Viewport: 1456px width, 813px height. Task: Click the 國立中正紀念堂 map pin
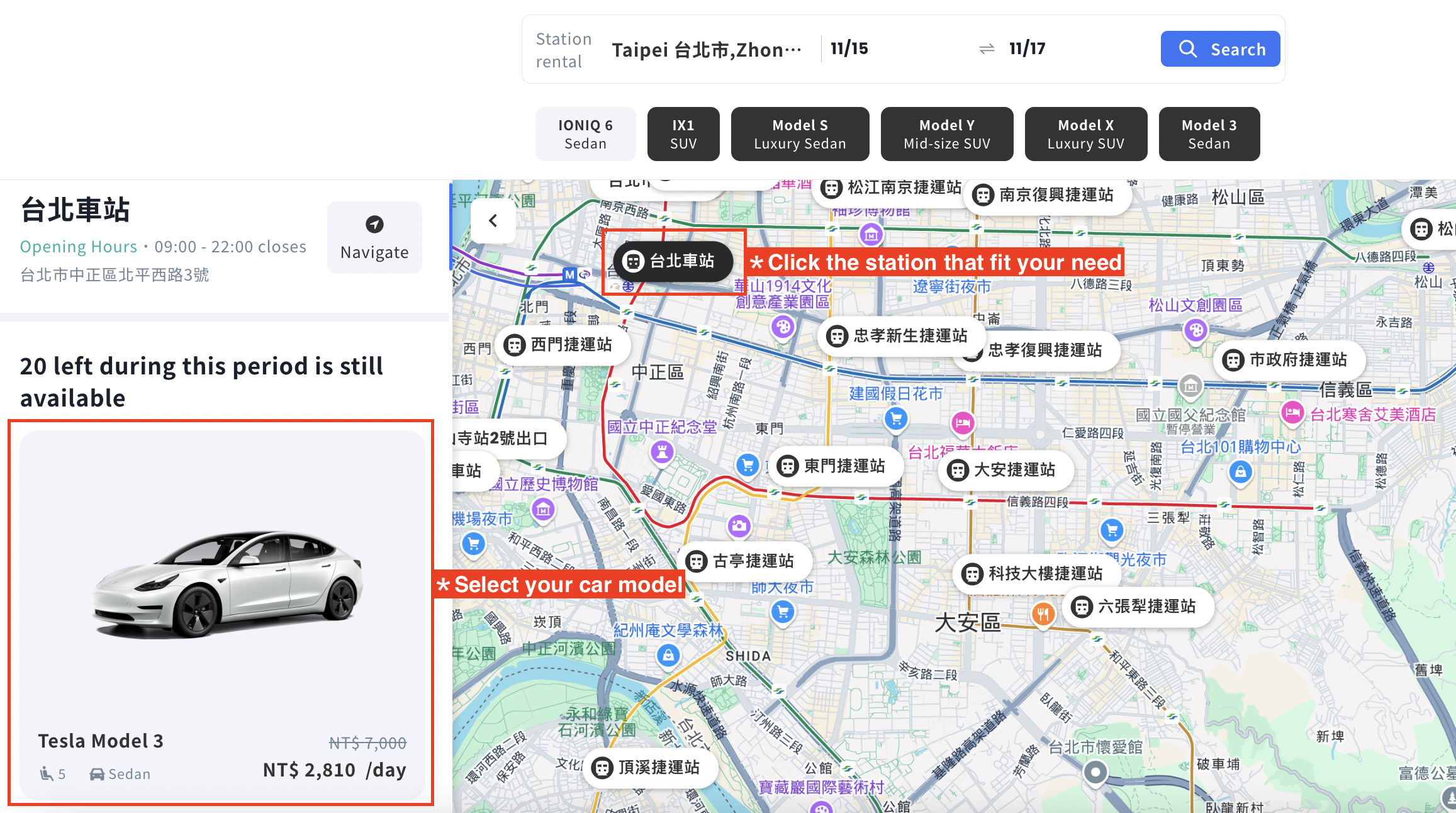[662, 452]
